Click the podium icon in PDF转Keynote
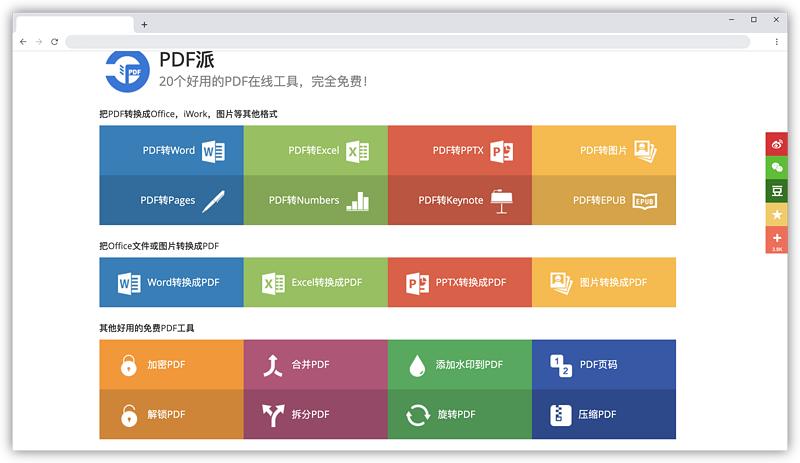This screenshot has width=800, height=463. (x=502, y=201)
